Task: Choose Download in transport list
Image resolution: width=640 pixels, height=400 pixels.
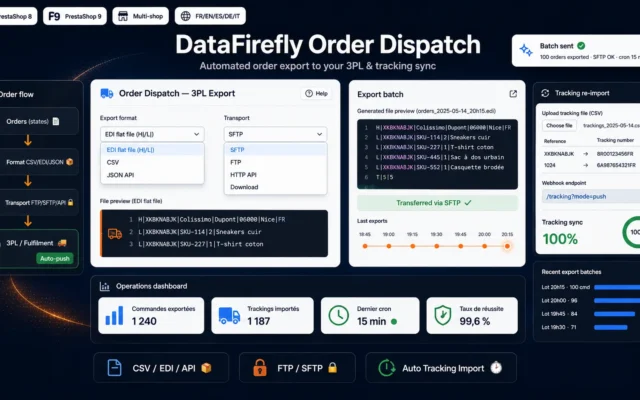Action: click(276, 187)
